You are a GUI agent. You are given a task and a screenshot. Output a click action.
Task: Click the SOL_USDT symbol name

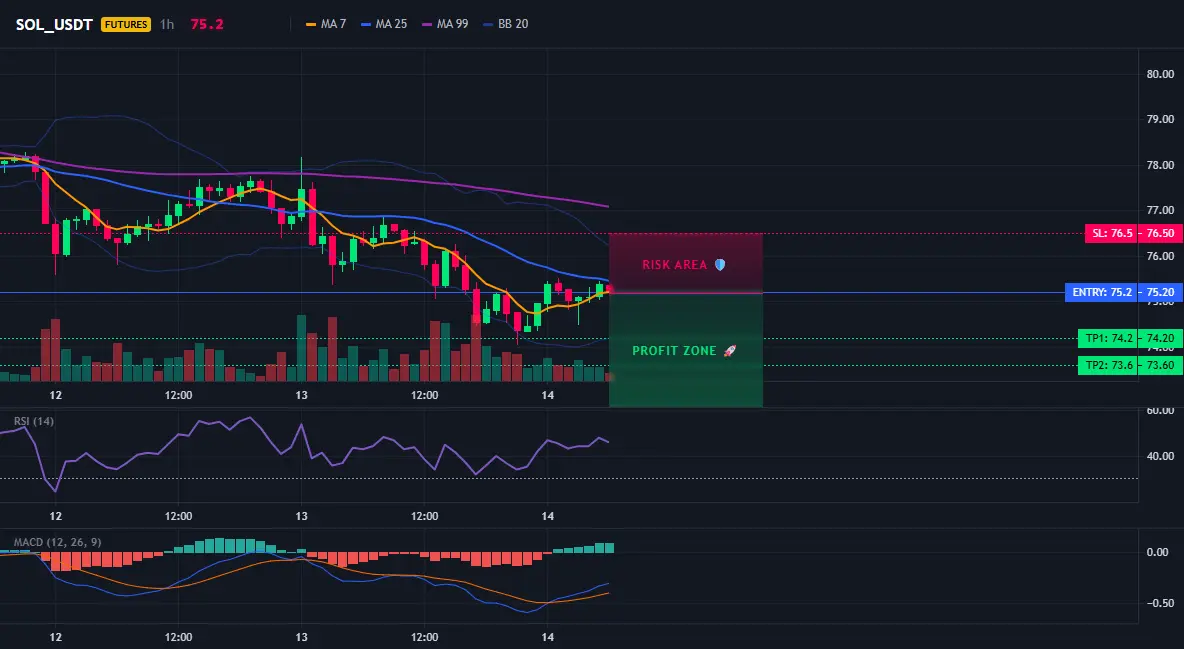[x=54, y=24]
